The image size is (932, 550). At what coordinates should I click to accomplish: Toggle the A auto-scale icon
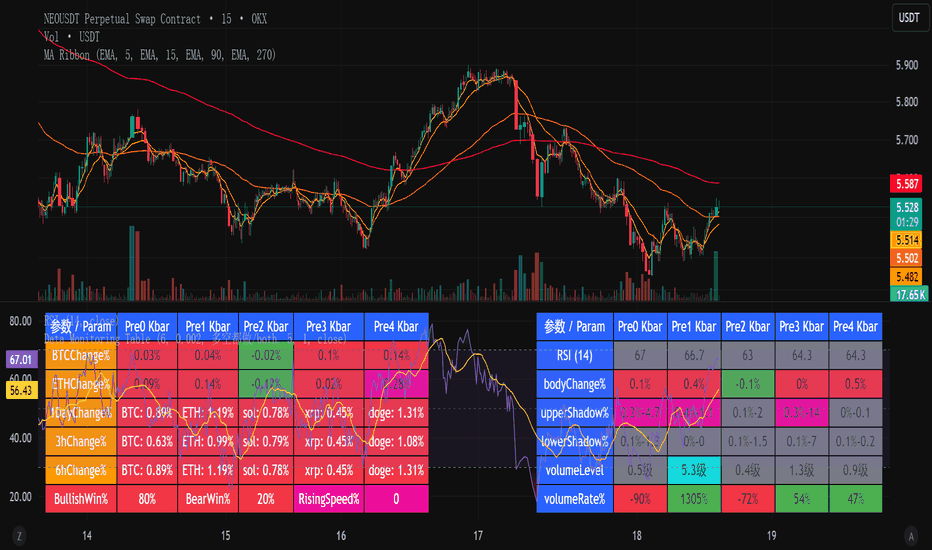911,536
